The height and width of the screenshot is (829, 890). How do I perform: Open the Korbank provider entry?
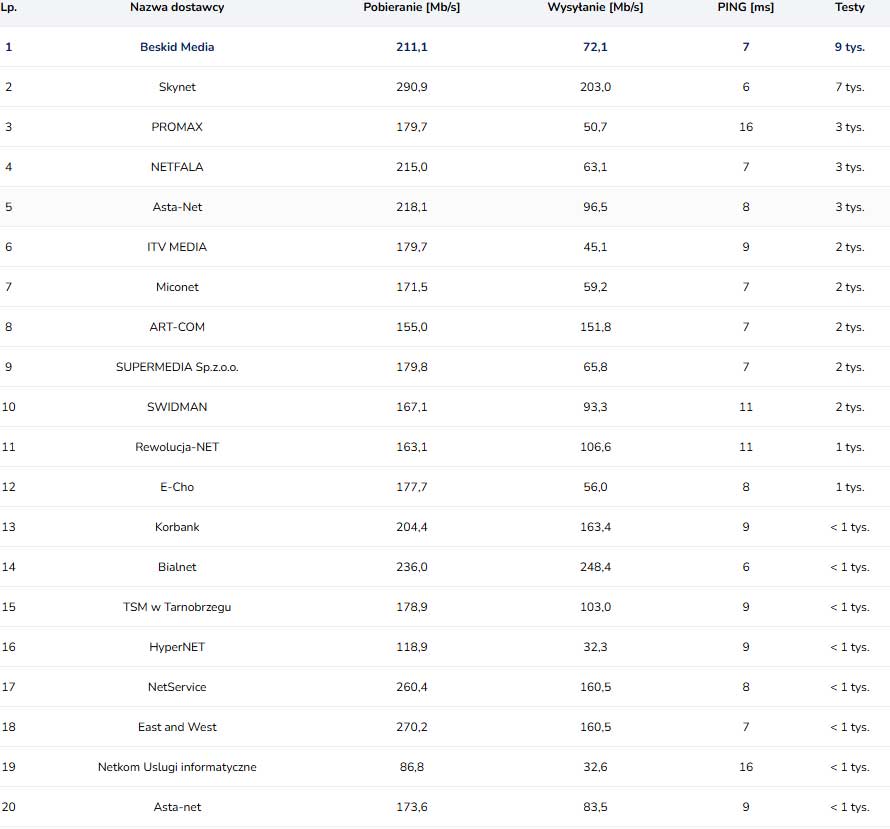[177, 527]
